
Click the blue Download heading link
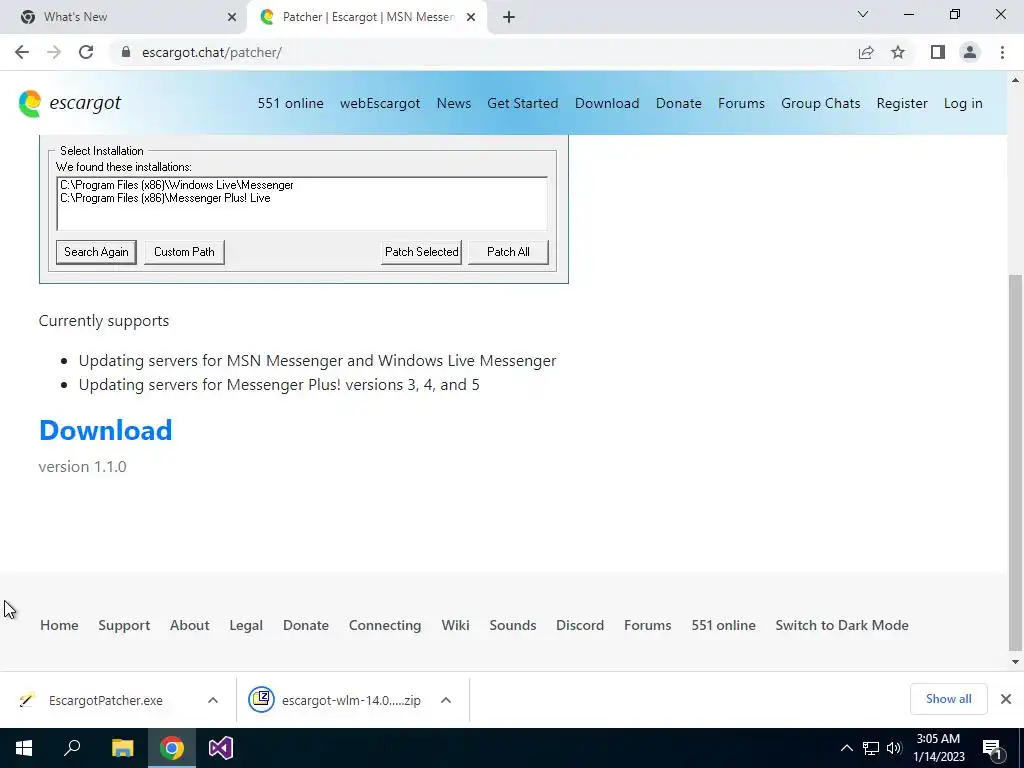pos(105,430)
